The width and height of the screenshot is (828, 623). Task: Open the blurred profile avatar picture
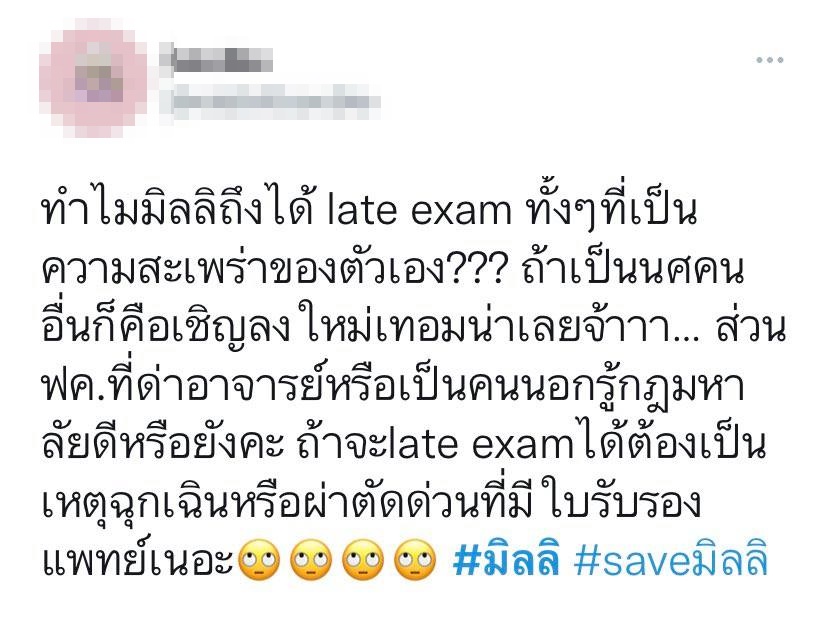click(x=93, y=78)
